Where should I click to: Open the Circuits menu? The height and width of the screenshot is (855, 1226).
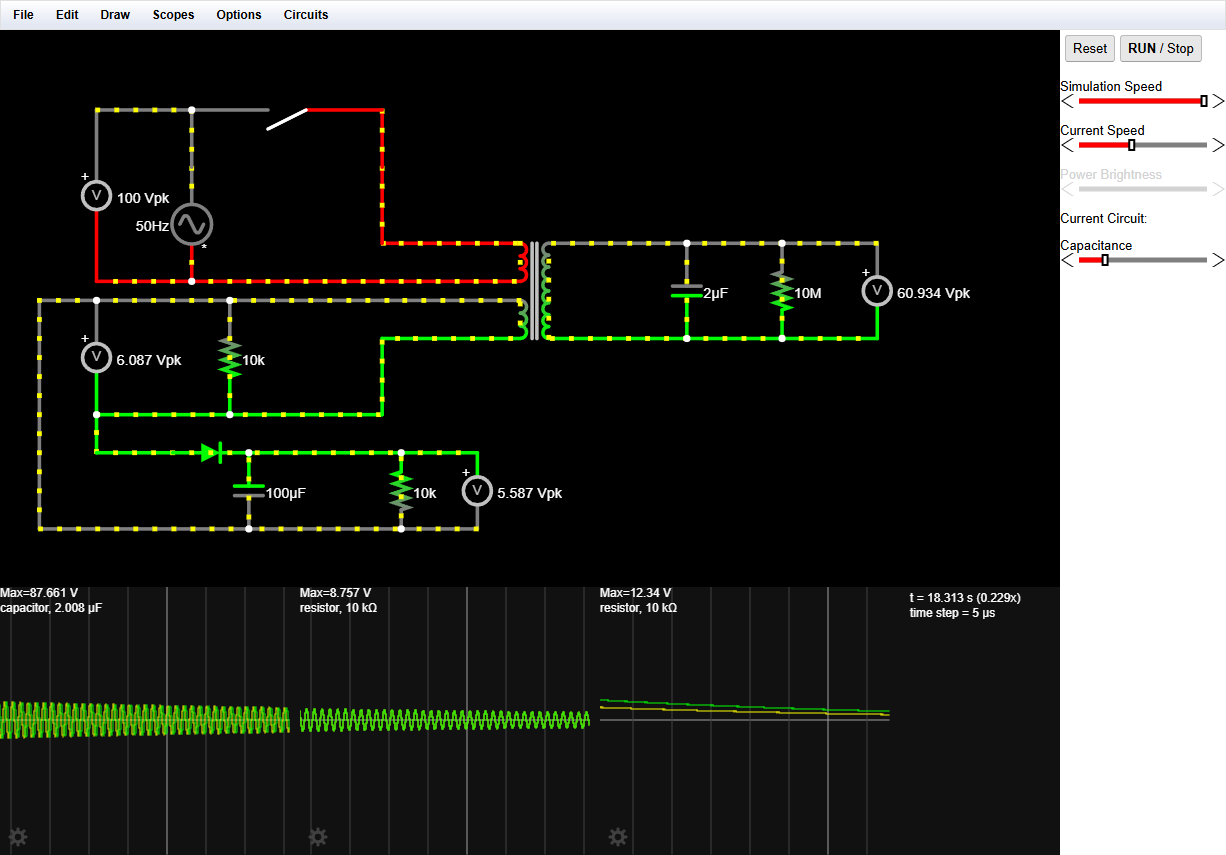[x=306, y=15]
